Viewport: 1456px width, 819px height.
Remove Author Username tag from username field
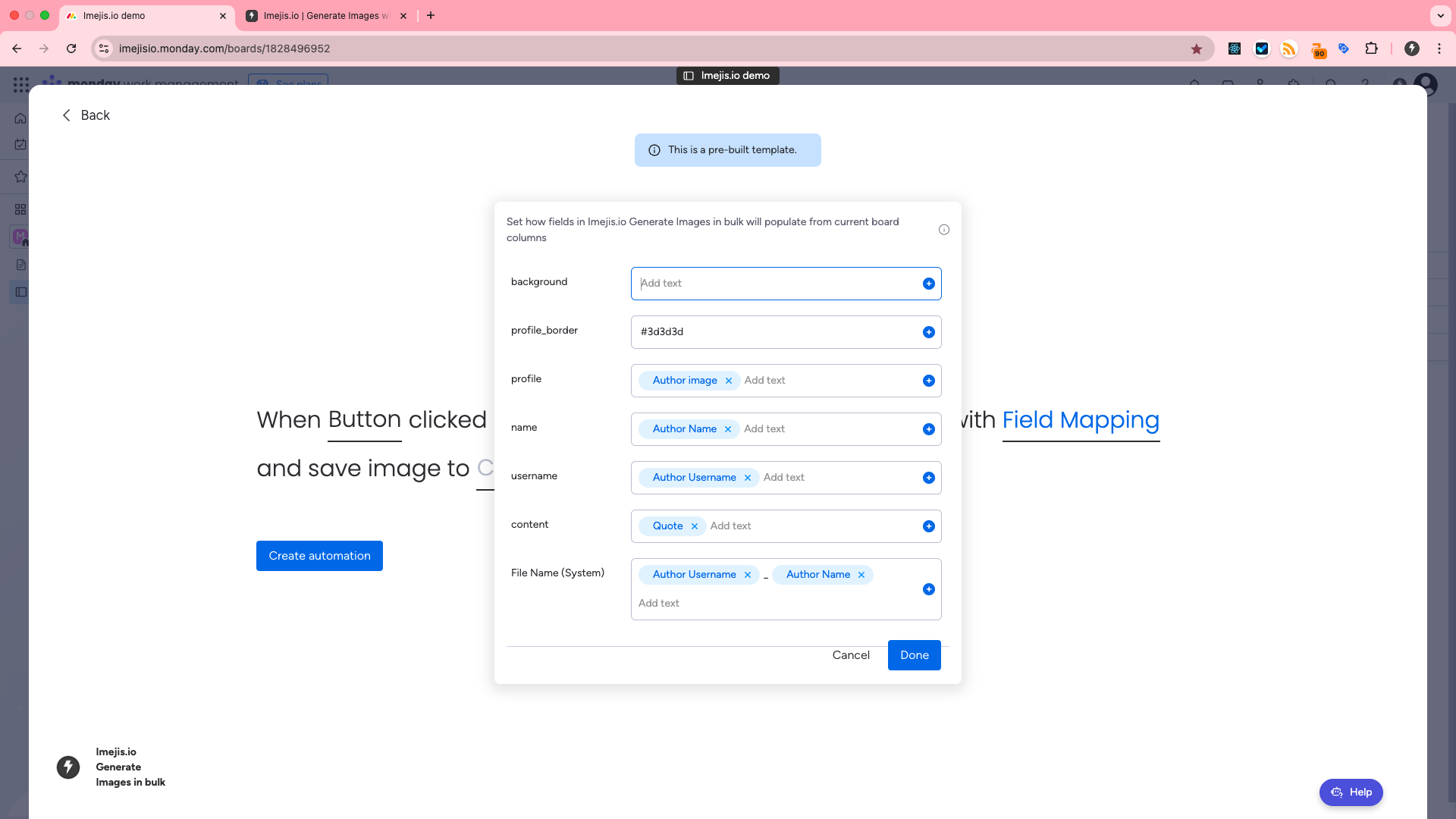[x=748, y=478]
